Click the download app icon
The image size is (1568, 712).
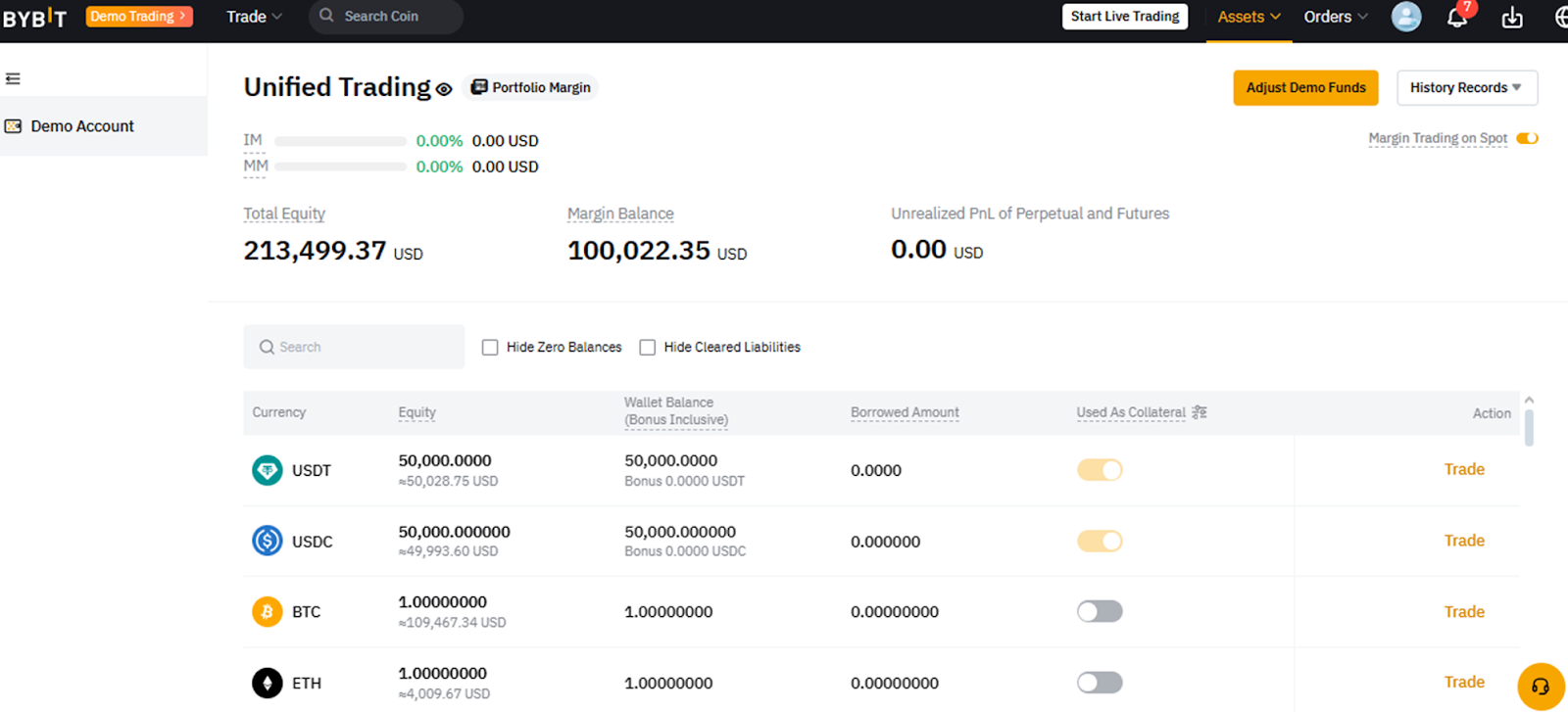point(1512,17)
